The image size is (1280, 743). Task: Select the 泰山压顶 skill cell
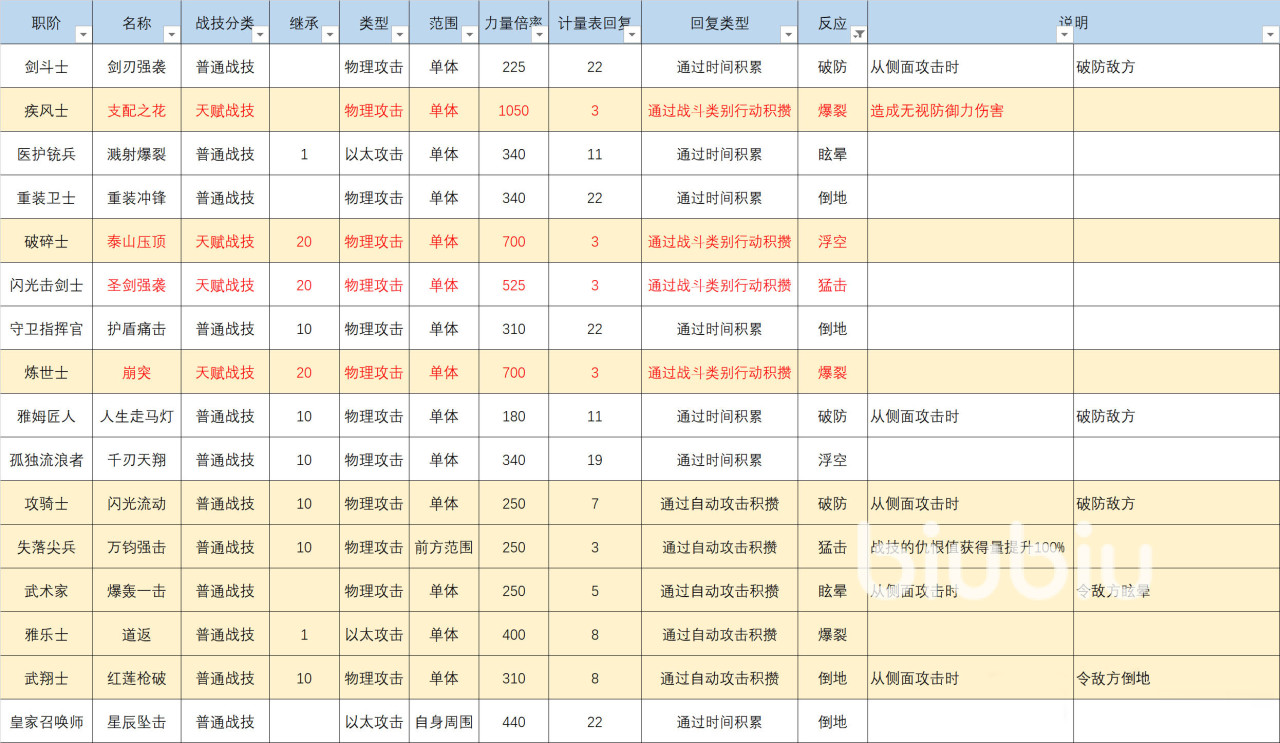[137, 242]
